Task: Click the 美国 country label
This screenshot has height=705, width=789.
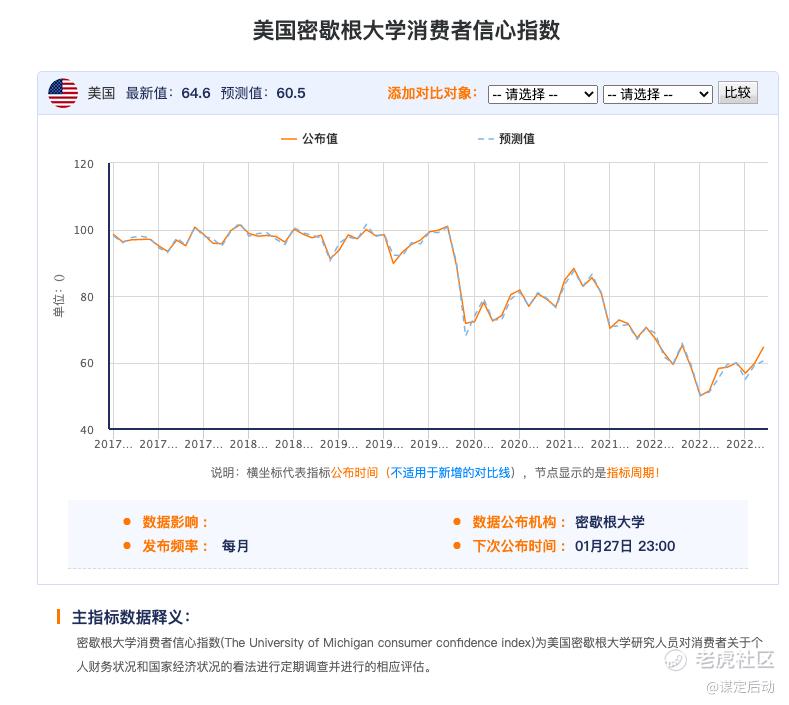Action: [x=101, y=93]
